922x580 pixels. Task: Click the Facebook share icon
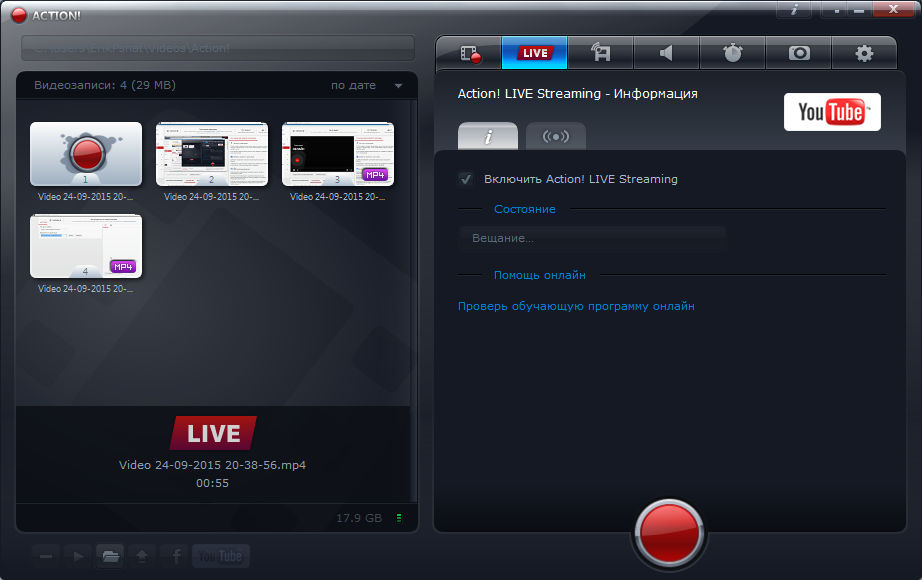click(175, 556)
